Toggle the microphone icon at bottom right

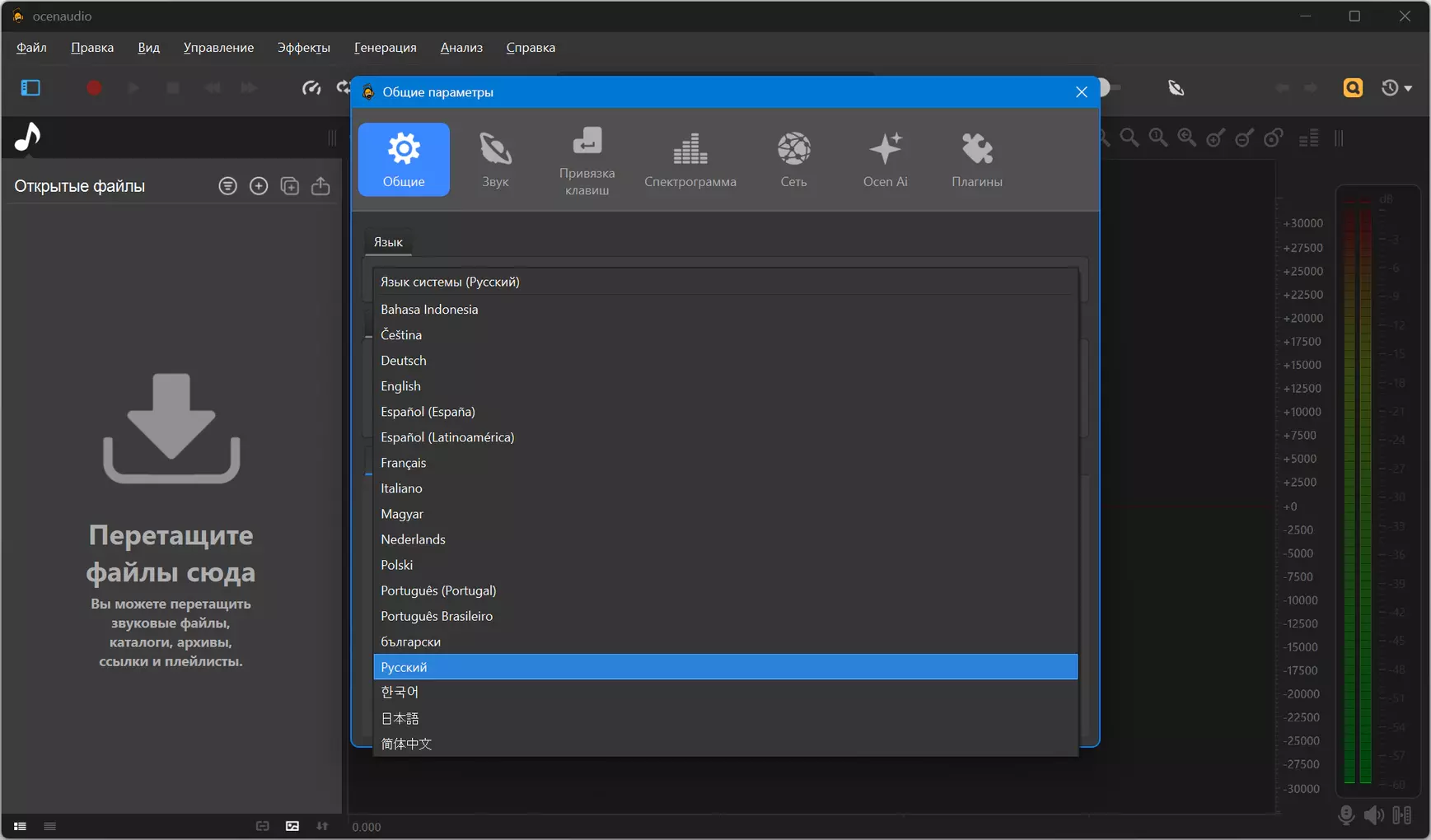[1346, 815]
